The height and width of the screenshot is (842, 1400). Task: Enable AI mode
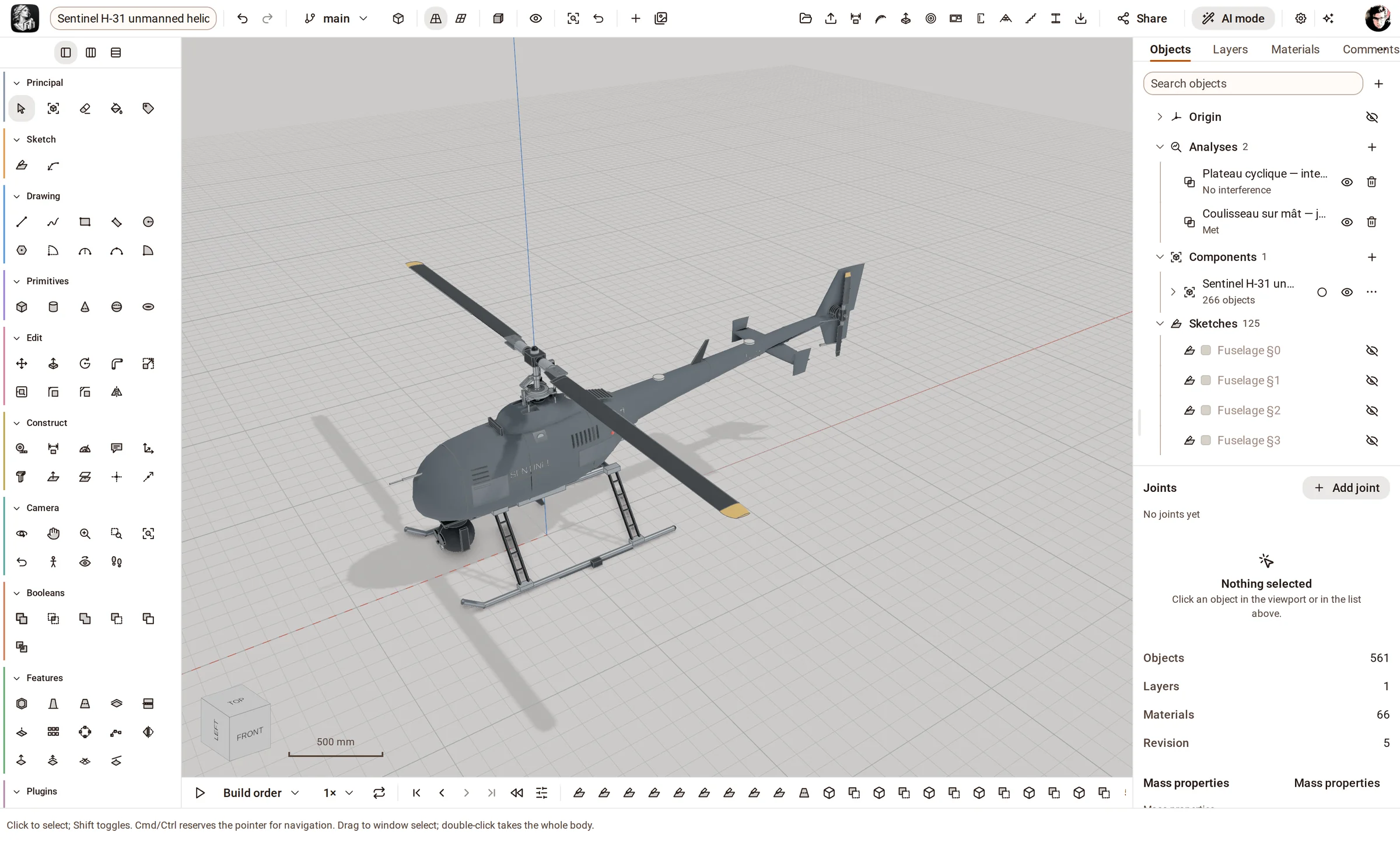click(x=1233, y=19)
